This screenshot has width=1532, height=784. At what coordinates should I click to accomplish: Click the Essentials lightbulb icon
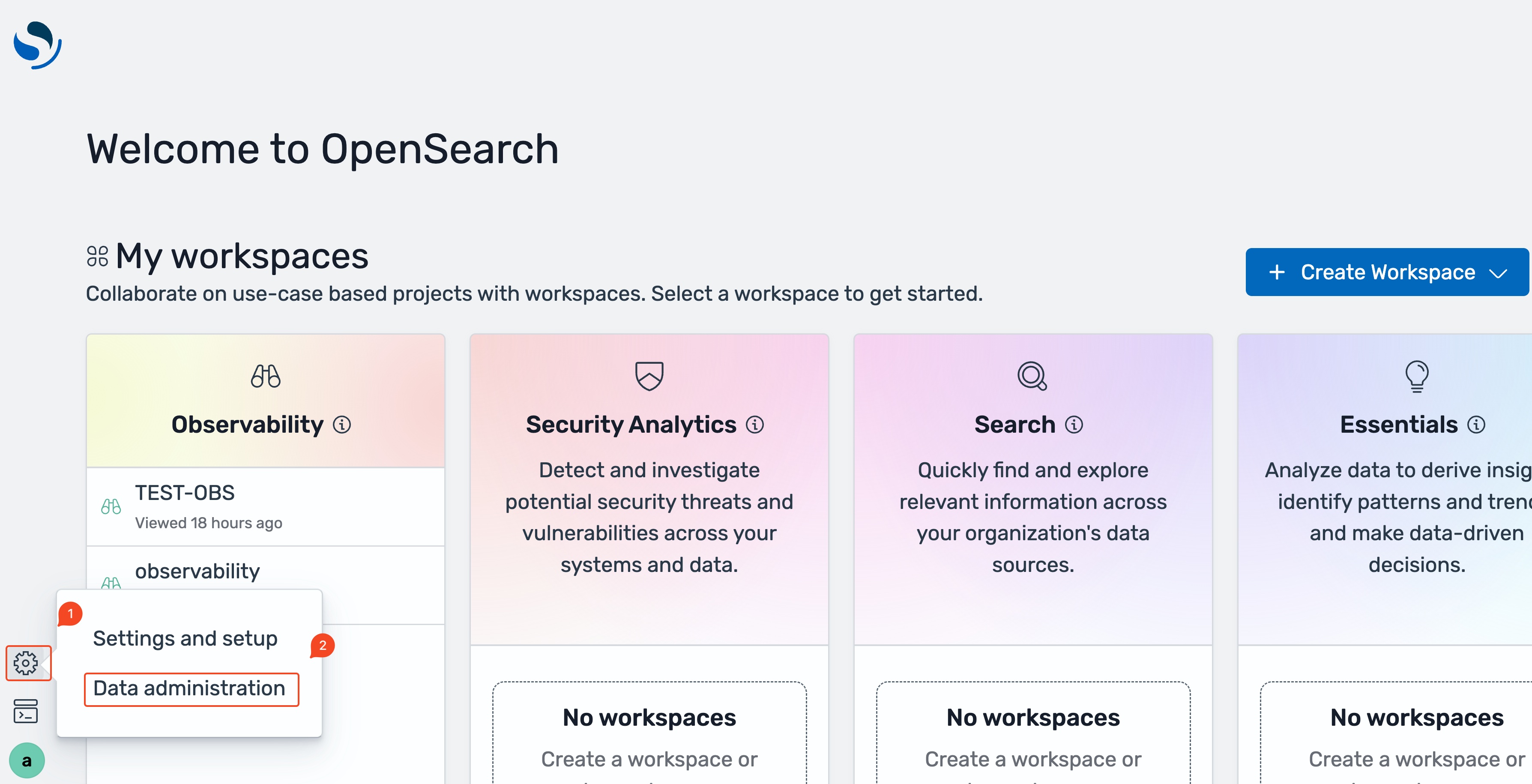pos(1417,376)
